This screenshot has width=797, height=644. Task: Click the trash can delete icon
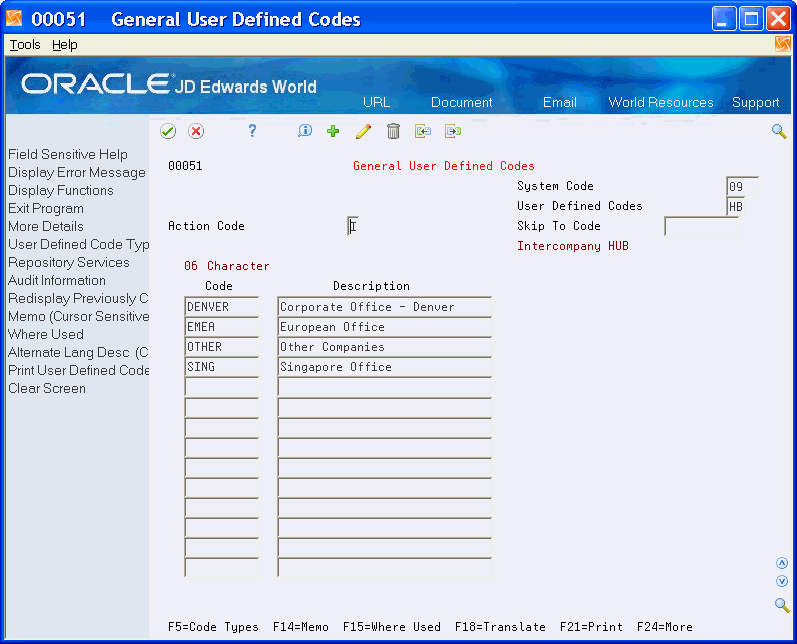point(393,131)
